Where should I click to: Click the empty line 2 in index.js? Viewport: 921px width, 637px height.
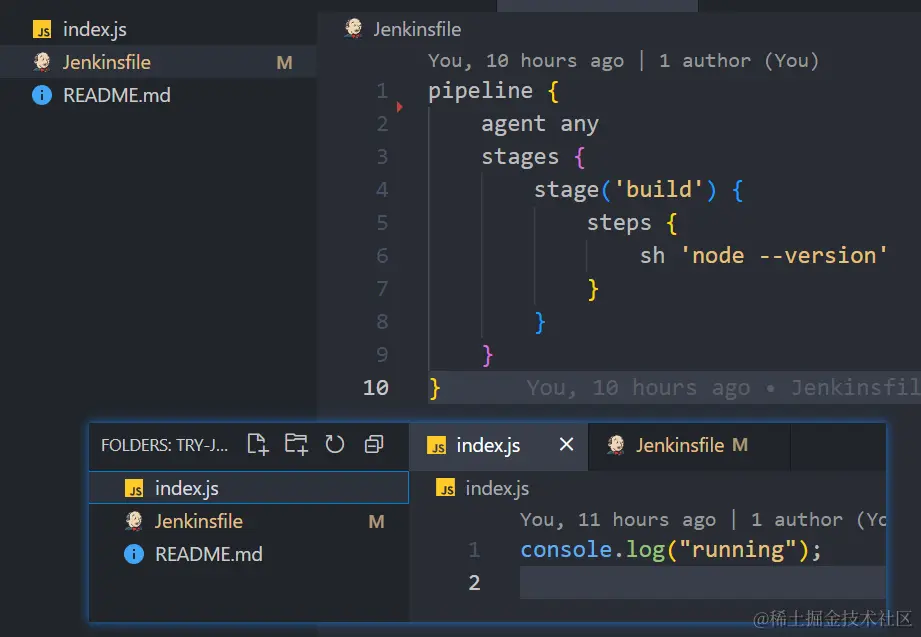(x=702, y=583)
